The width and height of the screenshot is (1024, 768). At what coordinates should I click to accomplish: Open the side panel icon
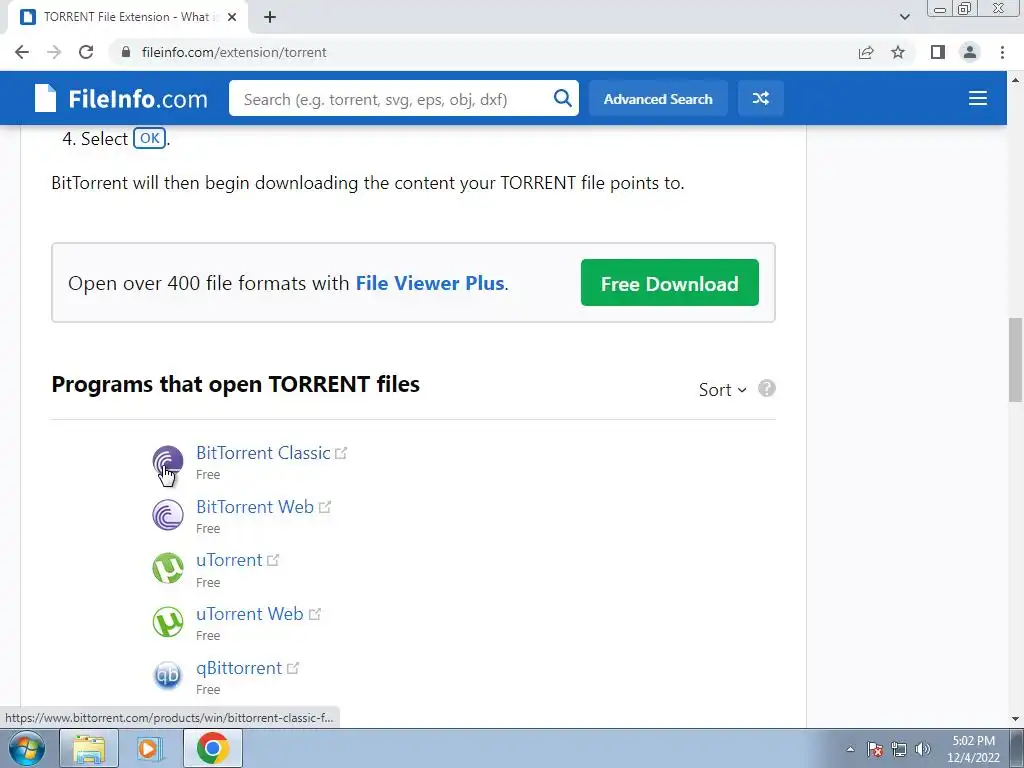coord(938,52)
